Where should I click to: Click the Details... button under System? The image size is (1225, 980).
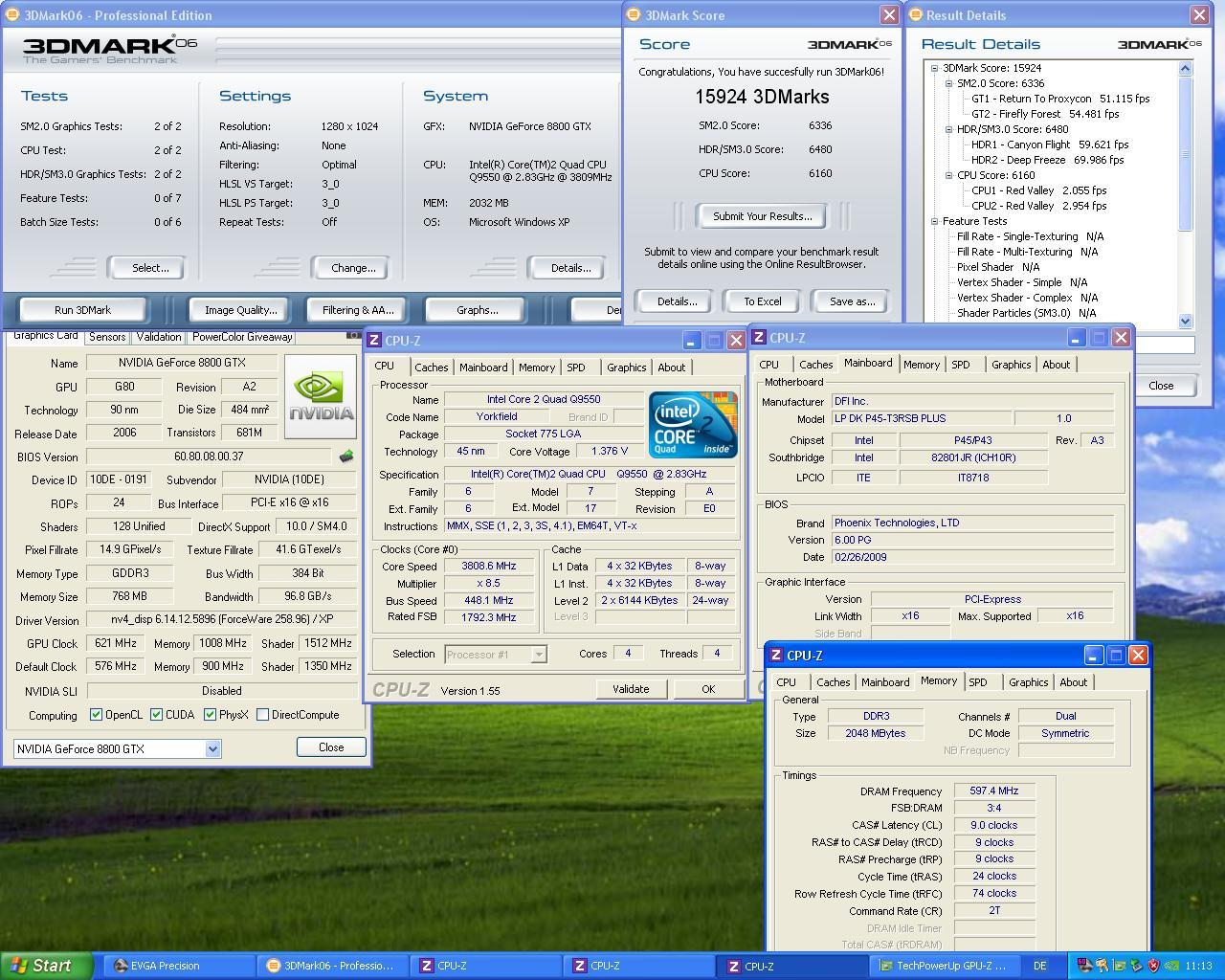point(570,268)
